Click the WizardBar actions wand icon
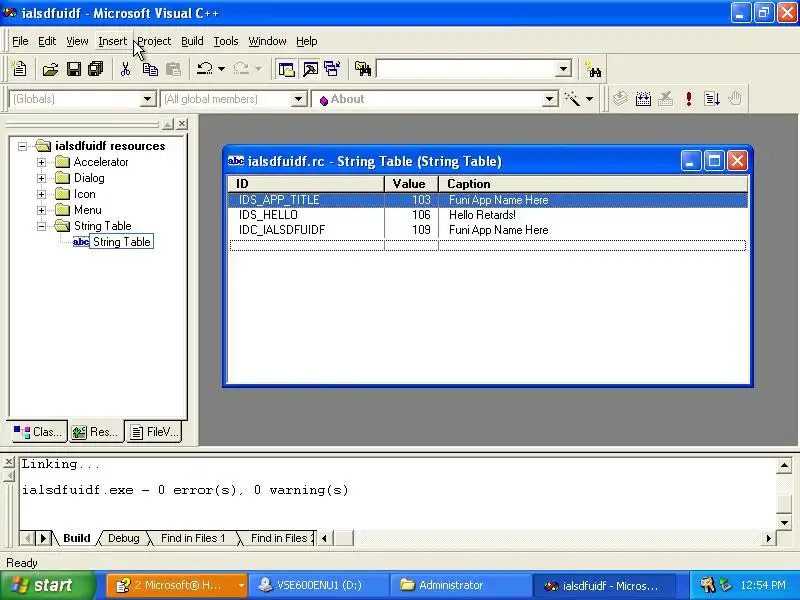 572,98
